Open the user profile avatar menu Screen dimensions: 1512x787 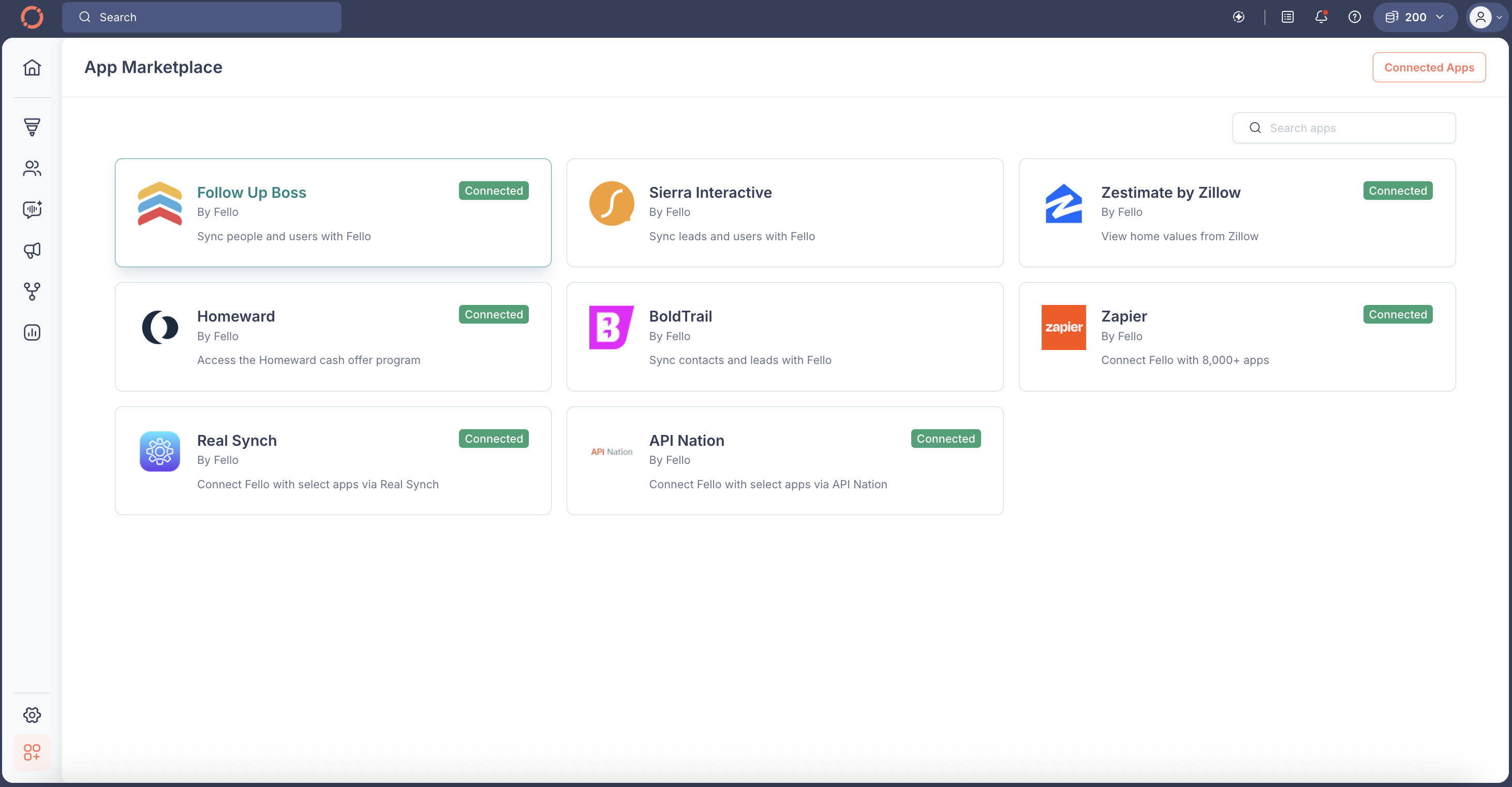point(1487,17)
